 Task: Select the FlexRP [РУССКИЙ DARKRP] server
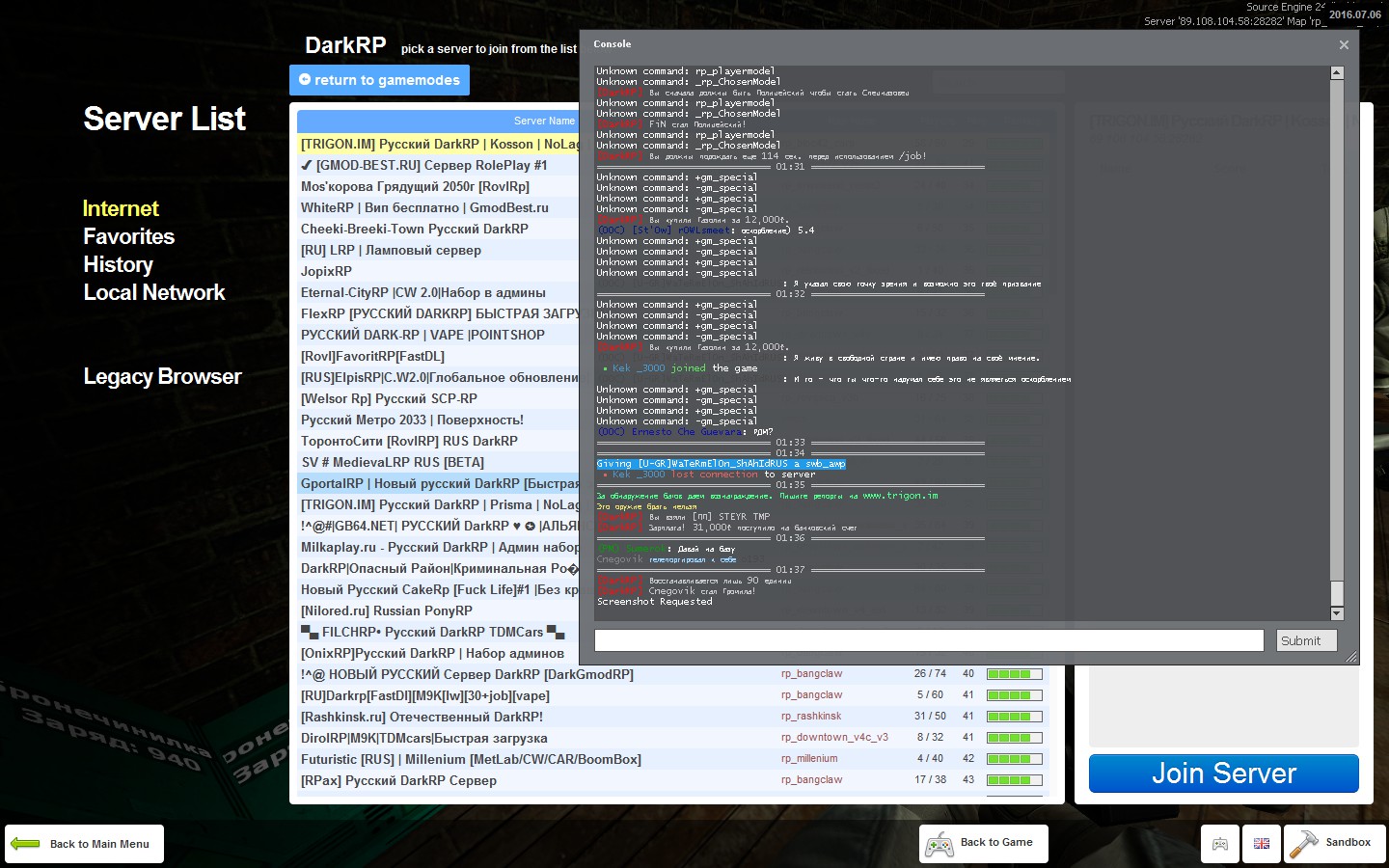(439, 313)
